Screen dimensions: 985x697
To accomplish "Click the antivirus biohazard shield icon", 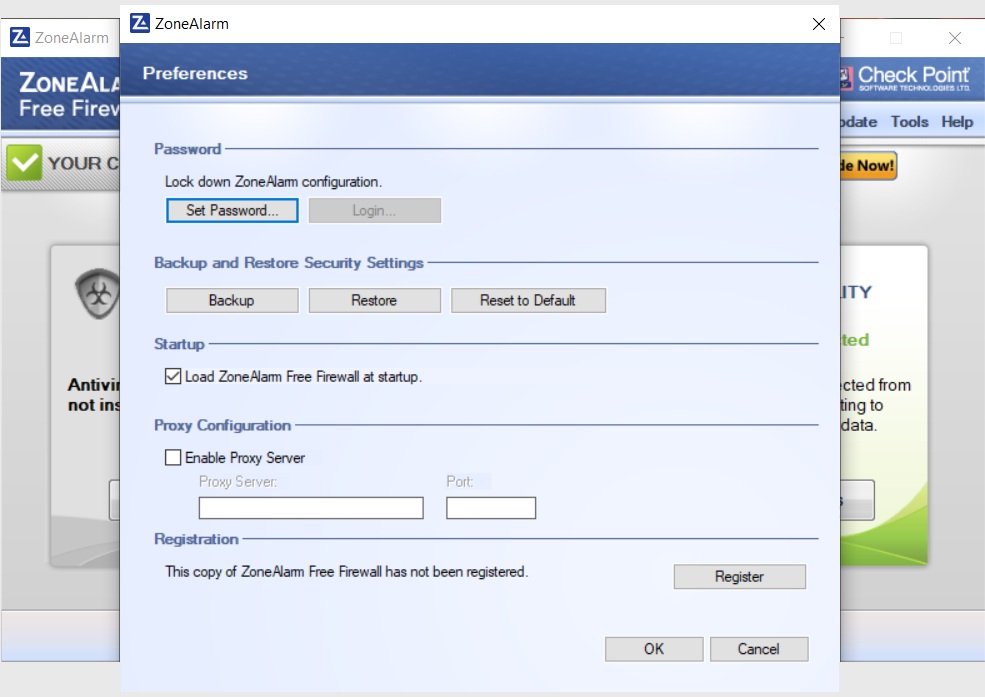I will click(x=97, y=293).
